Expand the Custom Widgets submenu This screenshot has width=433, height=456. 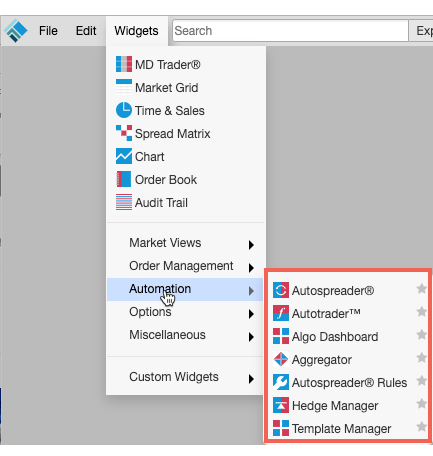(185, 377)
